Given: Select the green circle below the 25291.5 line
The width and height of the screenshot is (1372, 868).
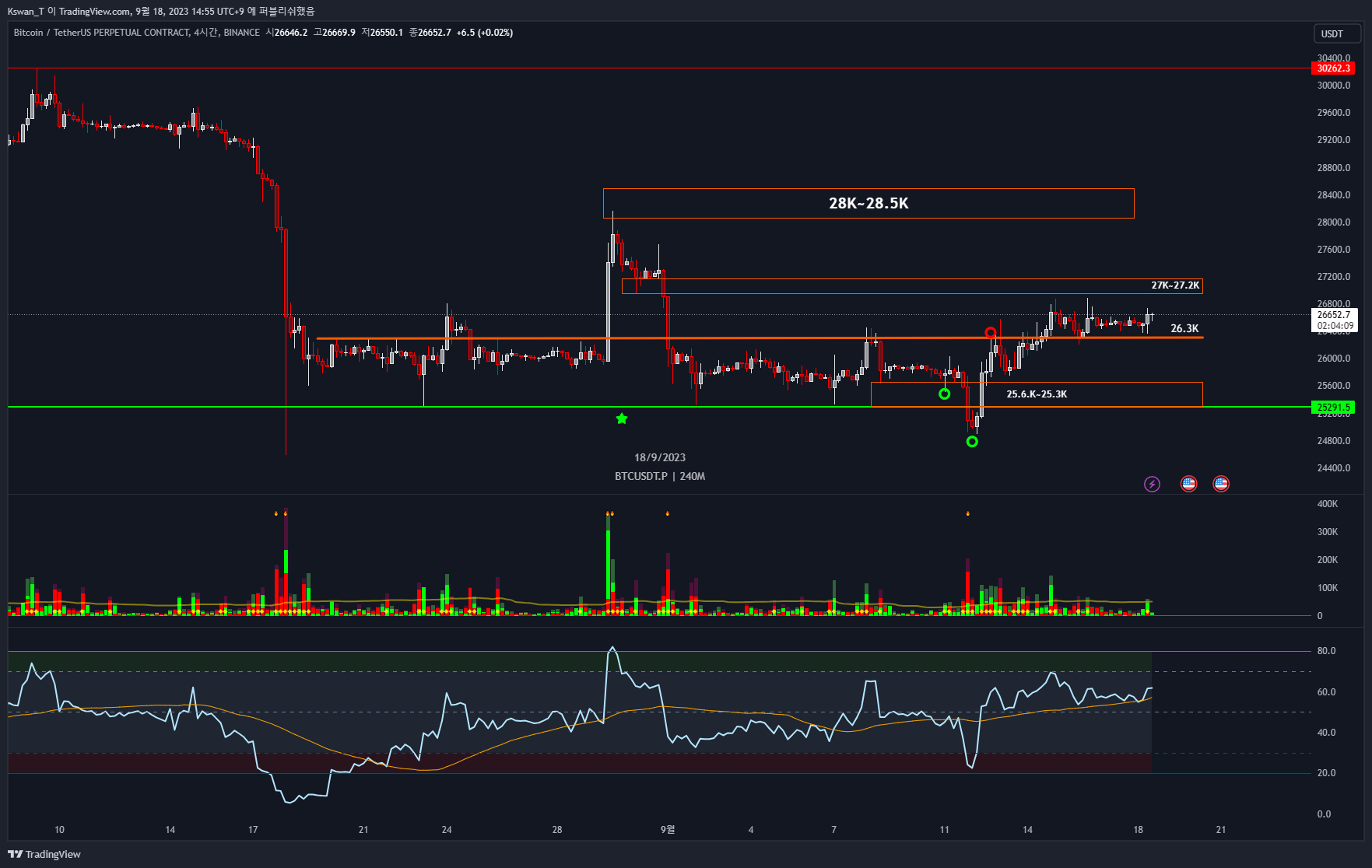Looking at the screenshot, I should [972, 442].
